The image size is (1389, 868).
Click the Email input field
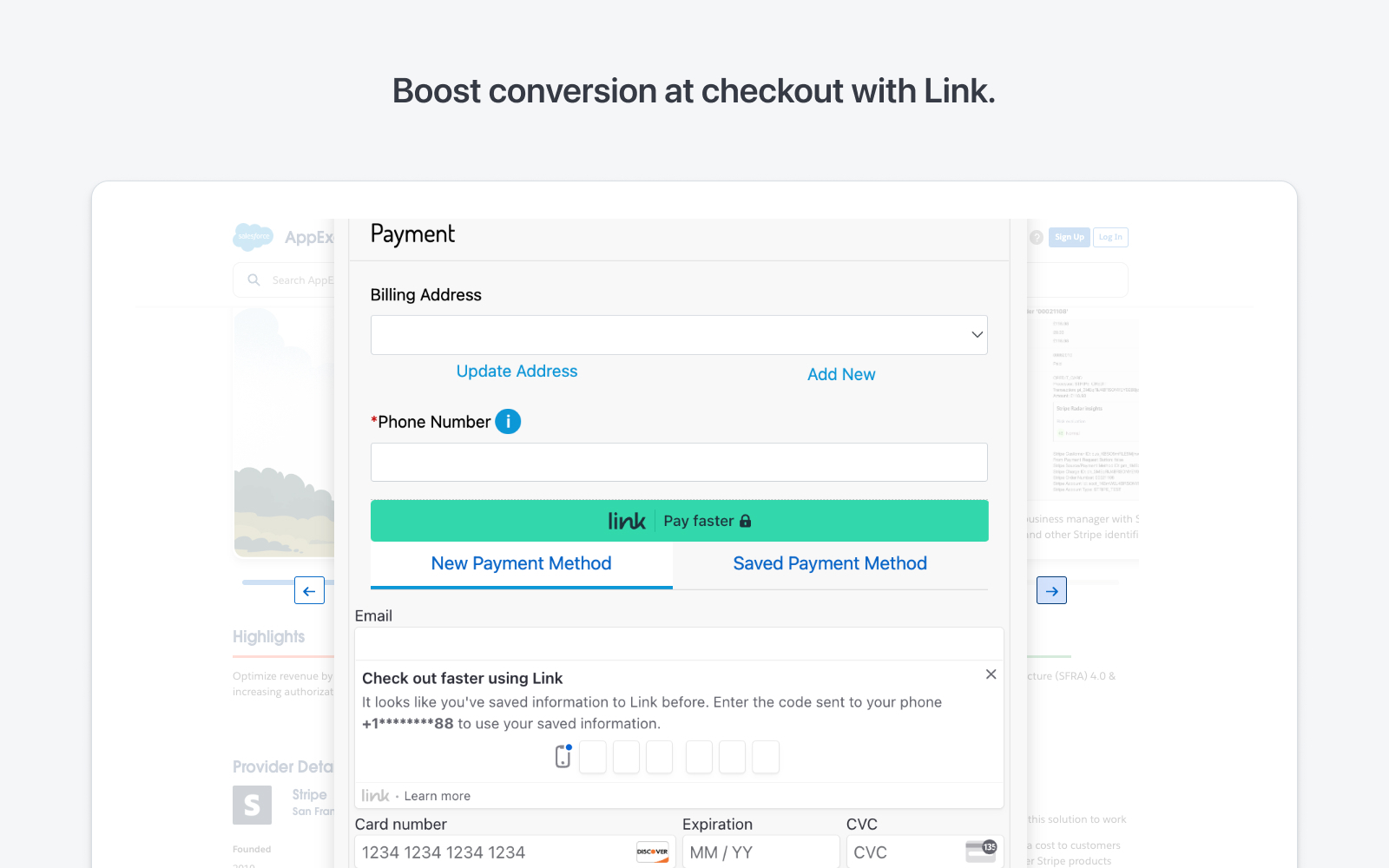679,643
